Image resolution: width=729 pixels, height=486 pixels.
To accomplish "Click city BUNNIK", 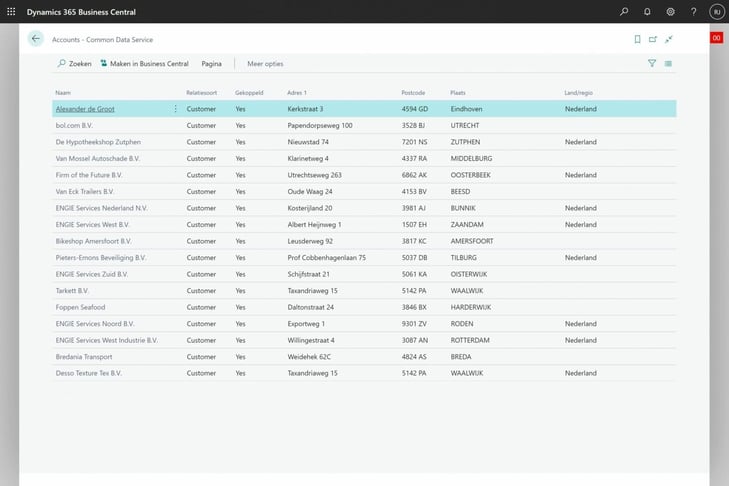I will point(463,208).
